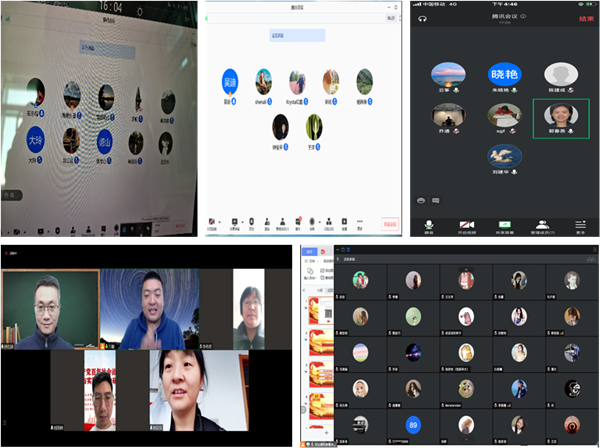Viewport: 600px width, 448px height.
Task: Tap the green share screen icon
Action: [505, 224]
